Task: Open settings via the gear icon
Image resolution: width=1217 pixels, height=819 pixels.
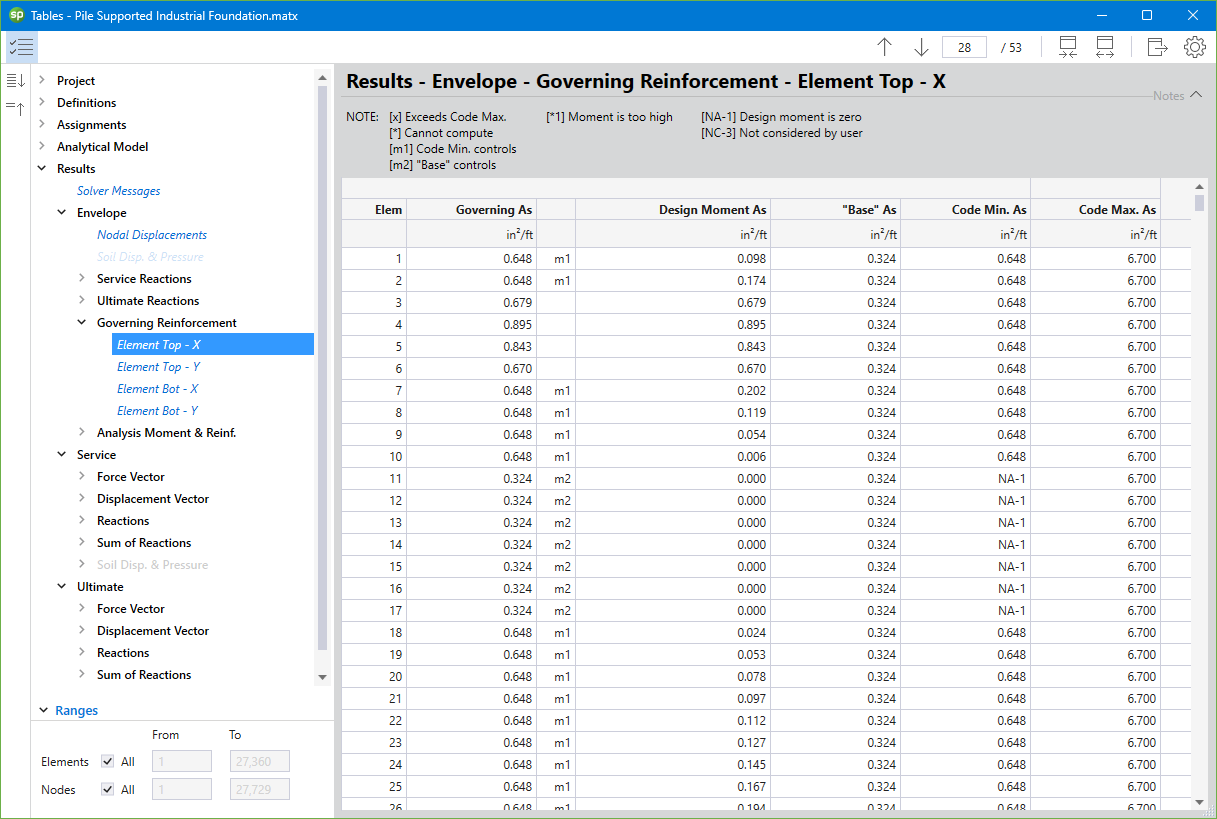Action: pos(1194,47)
